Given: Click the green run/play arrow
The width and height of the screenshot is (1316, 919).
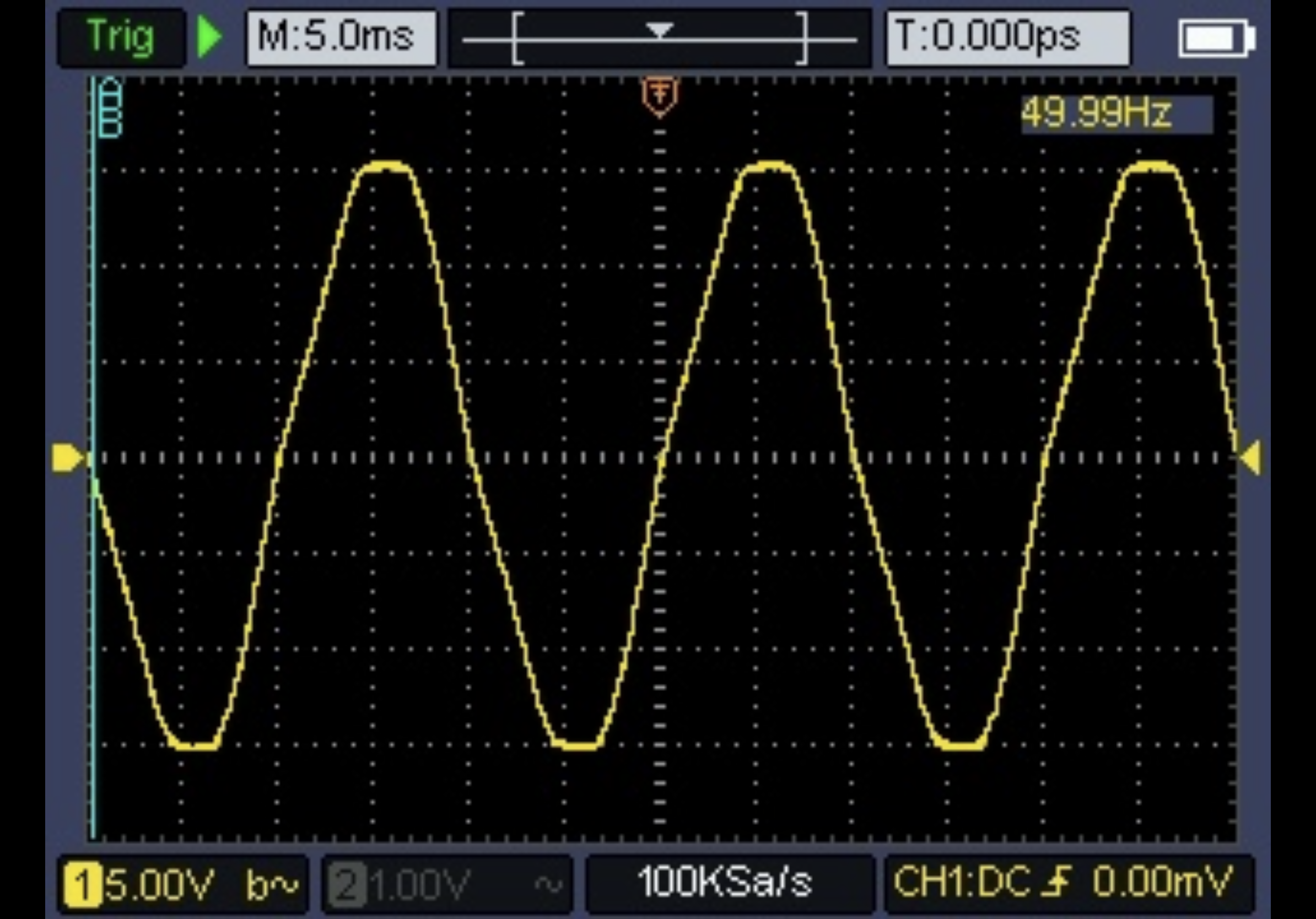Looking at the screenshot, I should tap(209, 37).
